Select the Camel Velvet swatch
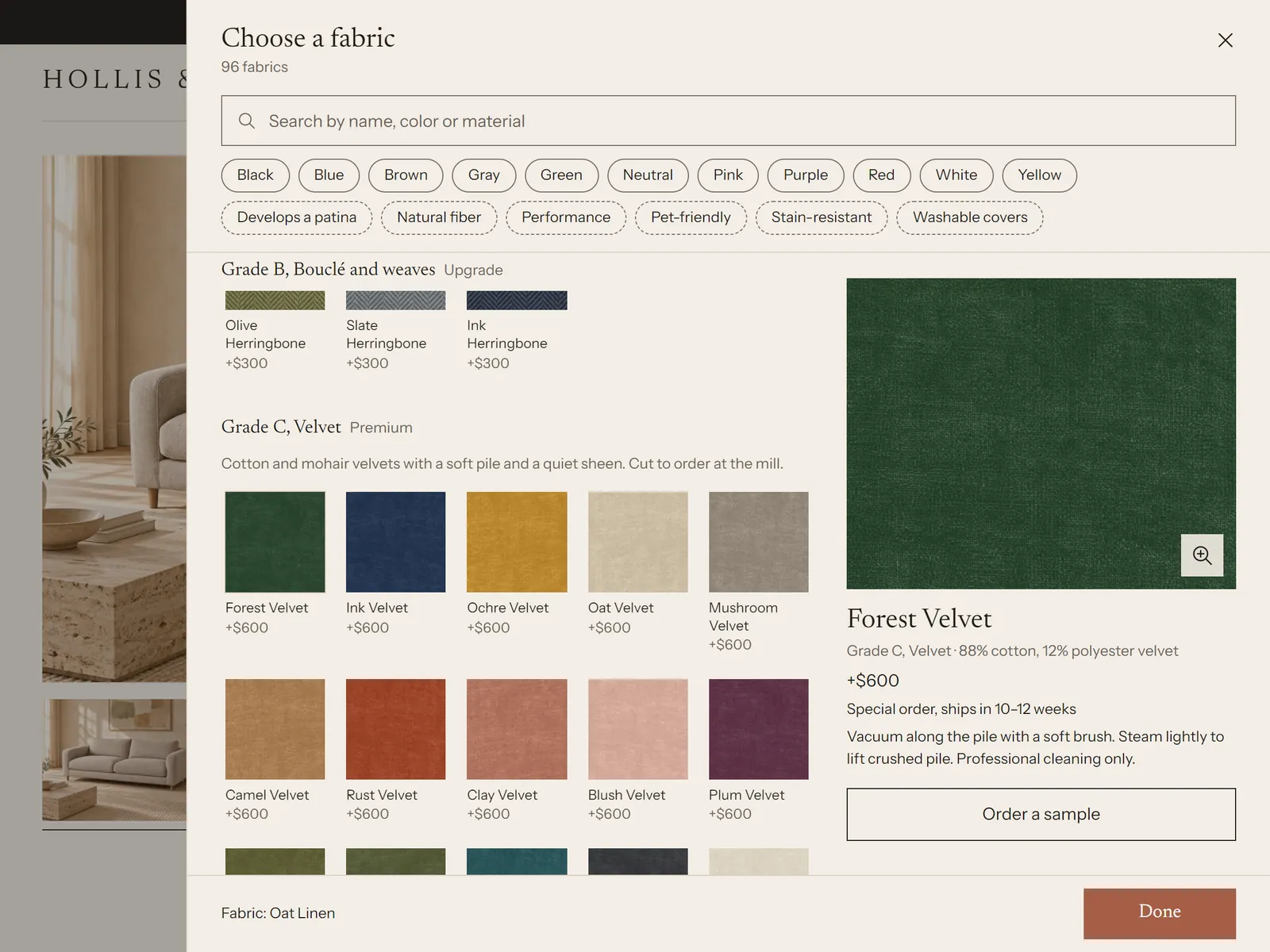This screenshot has width=1270, height=952. click(275, 729)
